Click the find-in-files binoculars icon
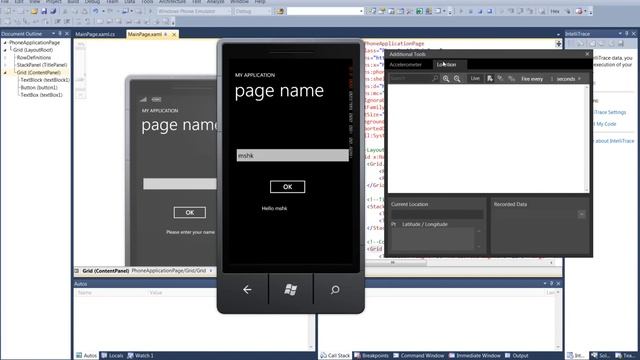This screenshot has width=640, height=360. click(280, 11)
